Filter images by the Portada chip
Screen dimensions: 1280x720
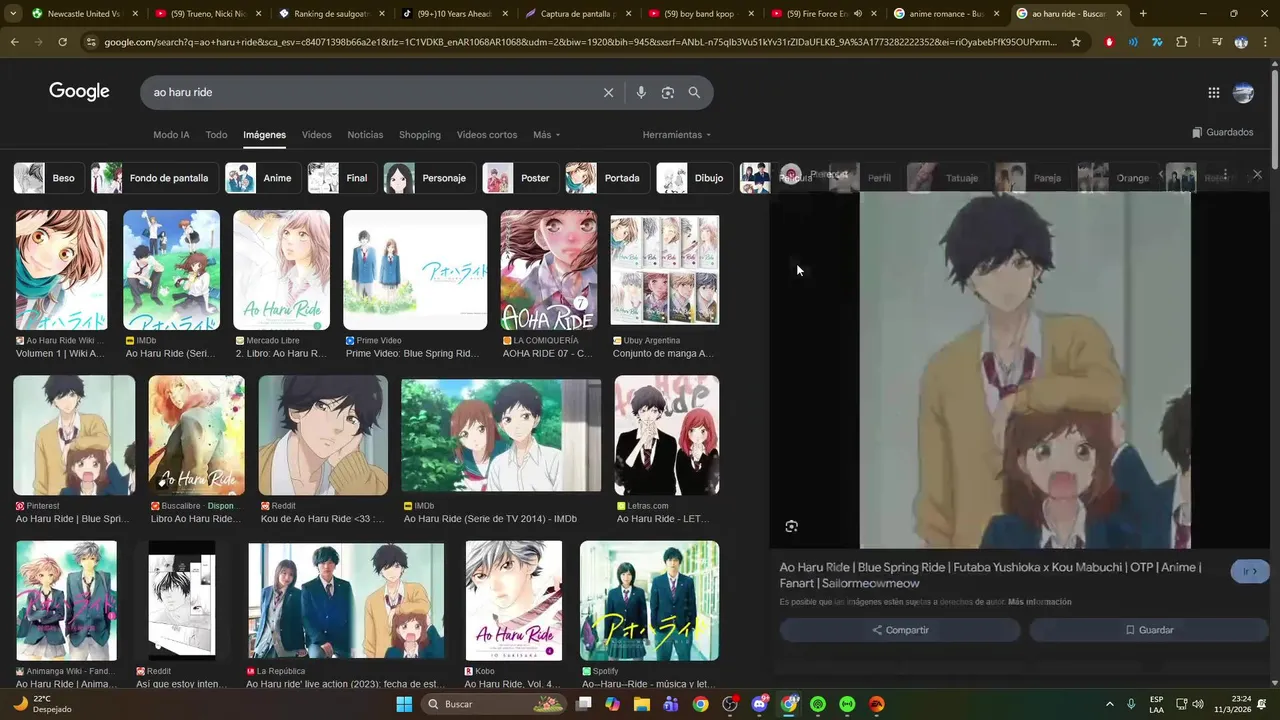point(607,178)
